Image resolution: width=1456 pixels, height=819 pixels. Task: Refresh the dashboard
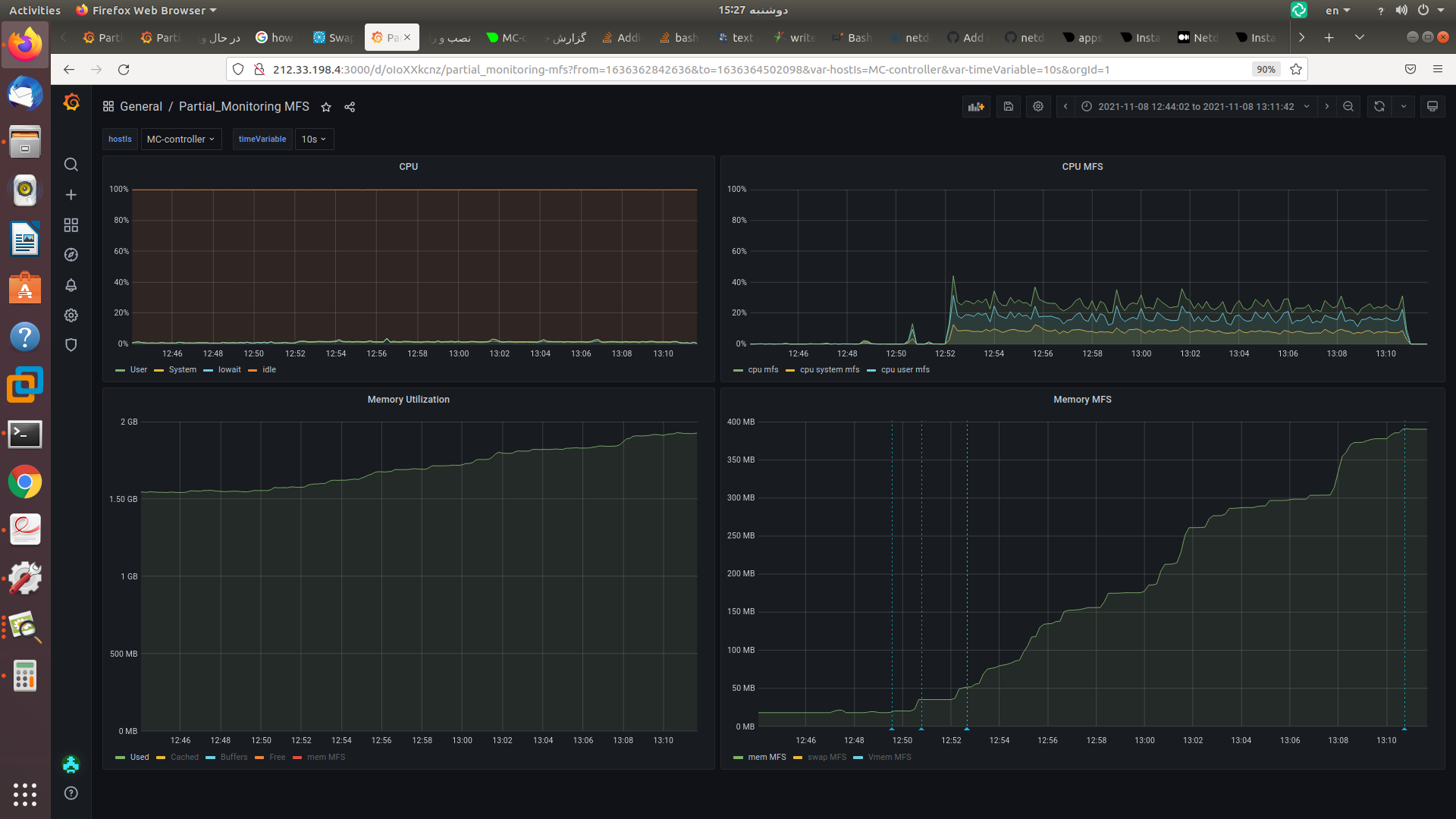[1379, 107]
